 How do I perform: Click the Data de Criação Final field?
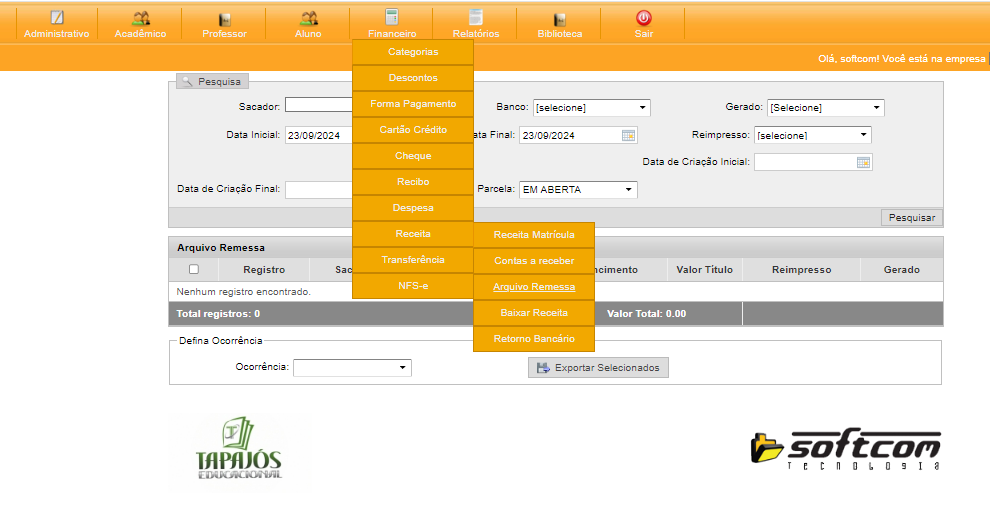click(320, 190)
